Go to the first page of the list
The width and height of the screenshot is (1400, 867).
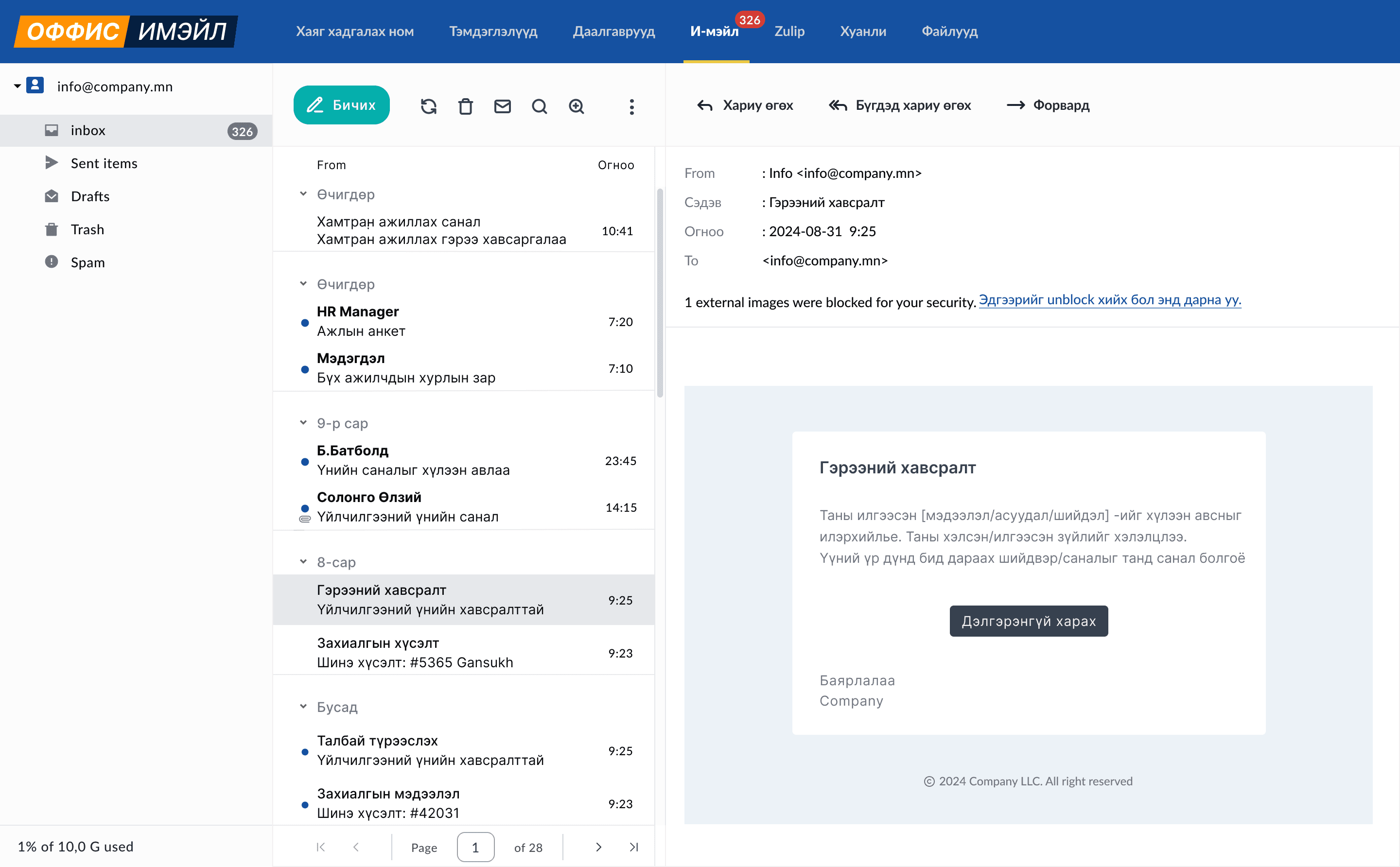pos(321,847)
